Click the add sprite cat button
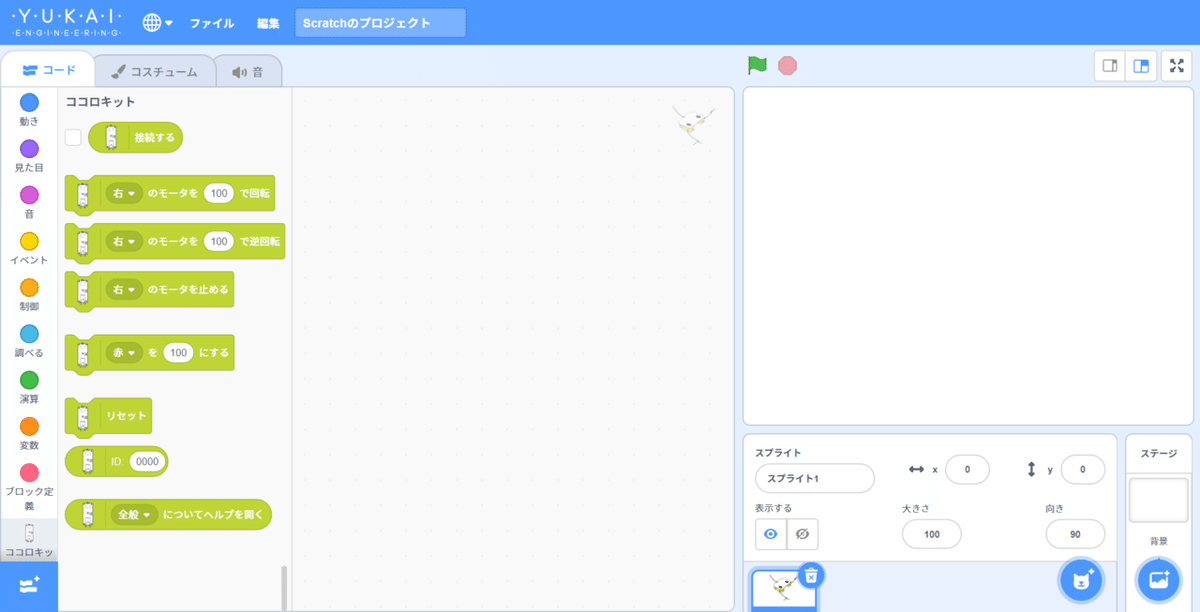The image size is (1200, 612). (x=1079, y=580)
